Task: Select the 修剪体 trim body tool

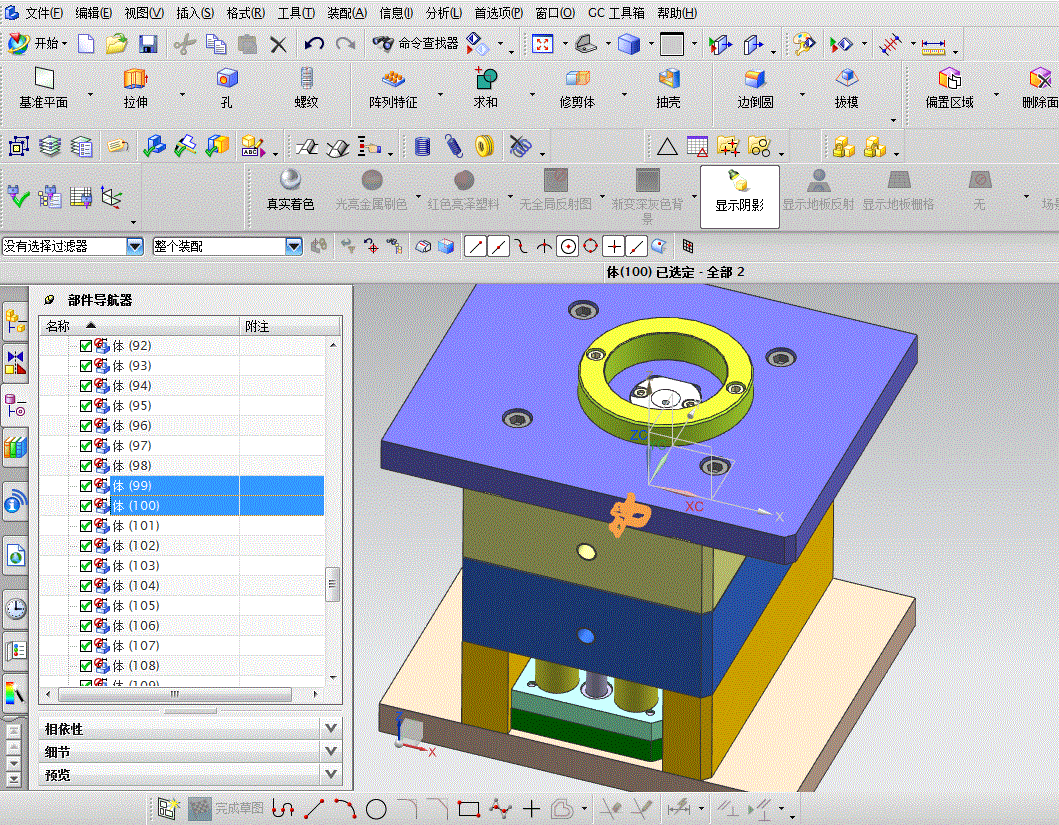Action: [577, 88]
